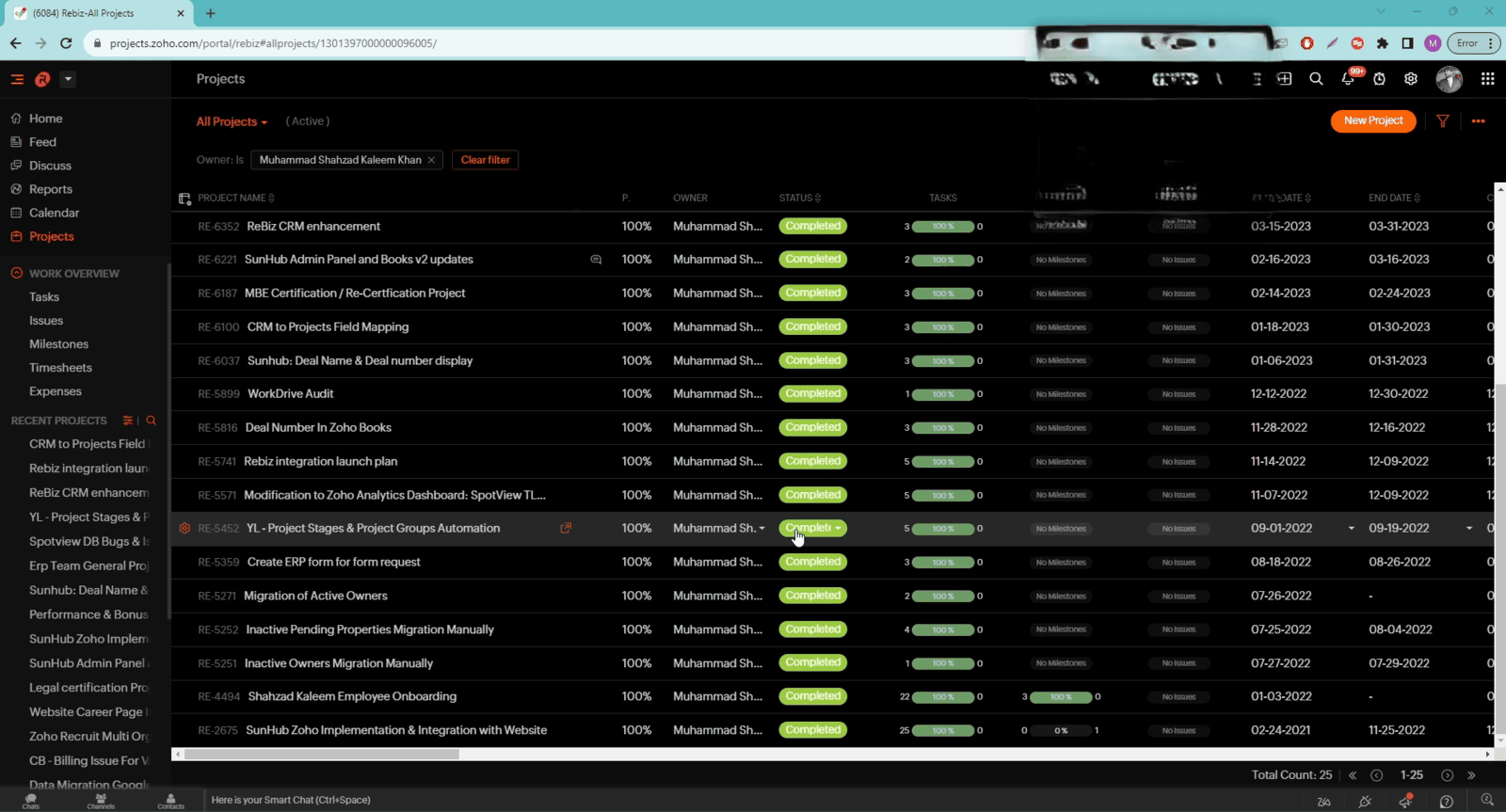
Task: Open Calendar in sidebar
Action: pyautogui.click(x=54, y=213)
